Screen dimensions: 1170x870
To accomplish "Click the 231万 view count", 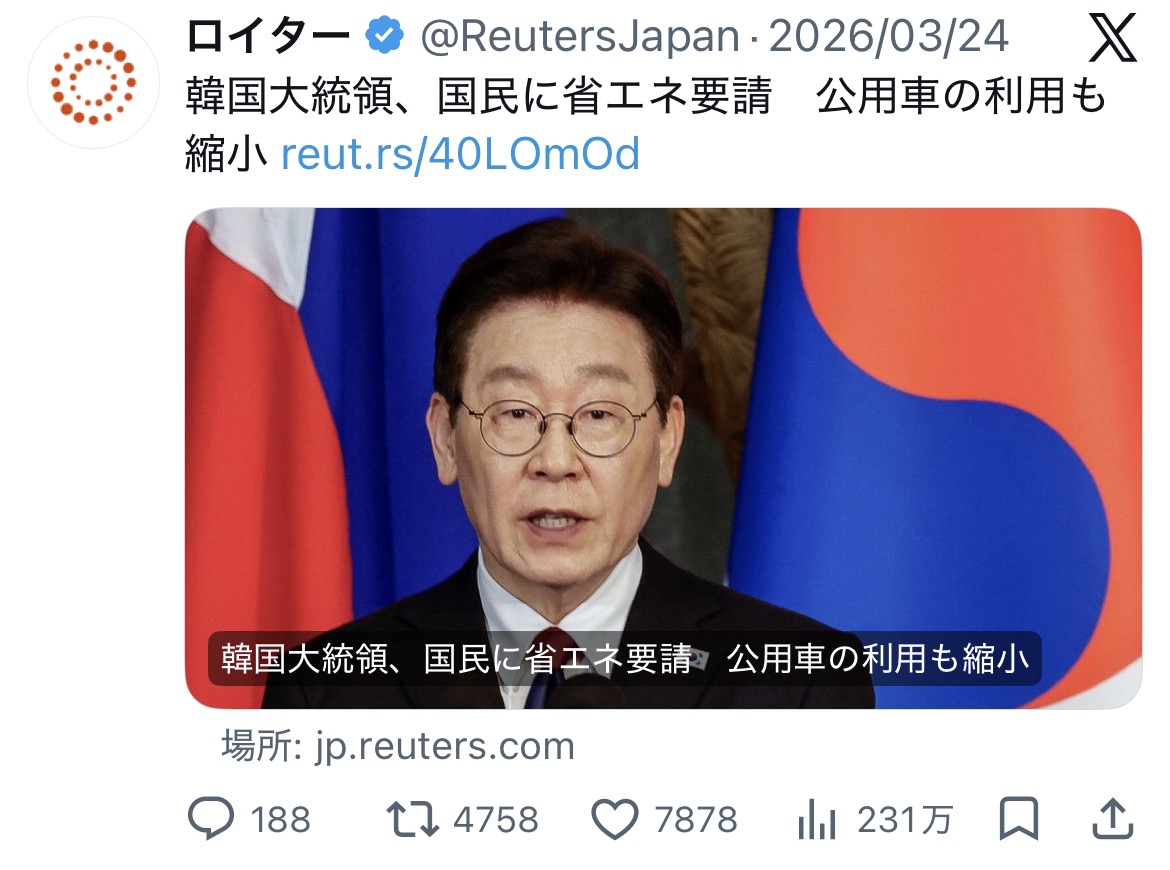I will (904, 819).
